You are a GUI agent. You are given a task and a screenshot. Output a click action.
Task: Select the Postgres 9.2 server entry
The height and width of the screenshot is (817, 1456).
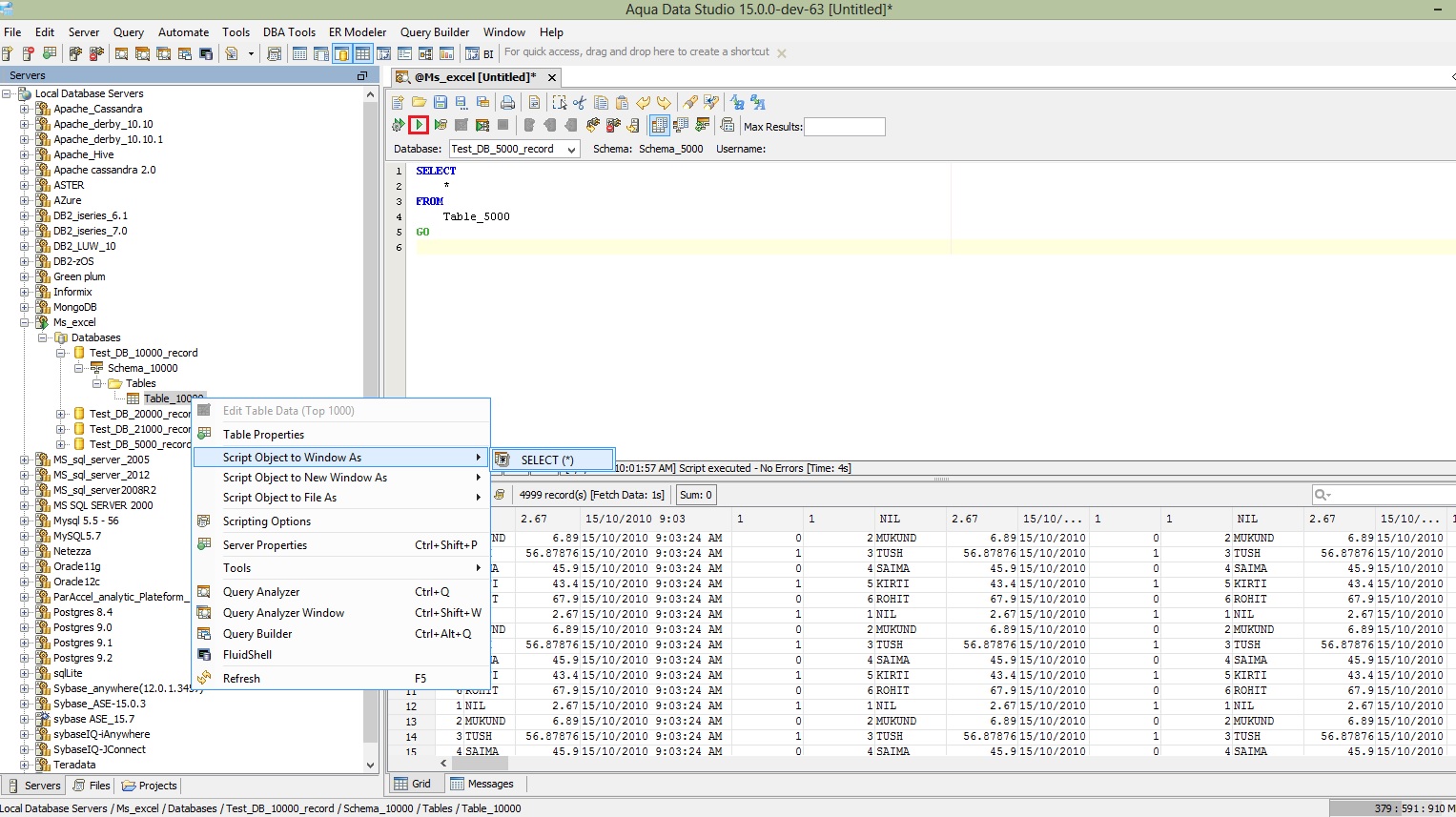pyautogui.click(x=83, y=658)
